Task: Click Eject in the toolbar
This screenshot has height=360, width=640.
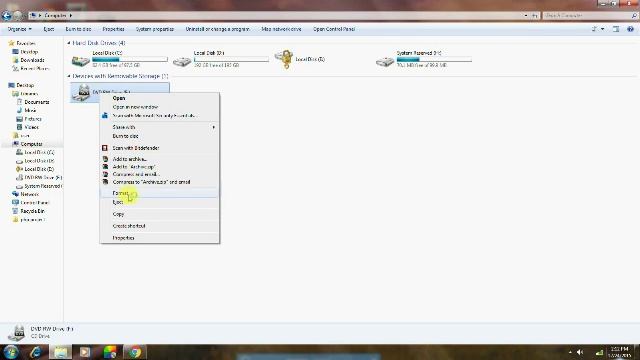Action: point(49,29)
